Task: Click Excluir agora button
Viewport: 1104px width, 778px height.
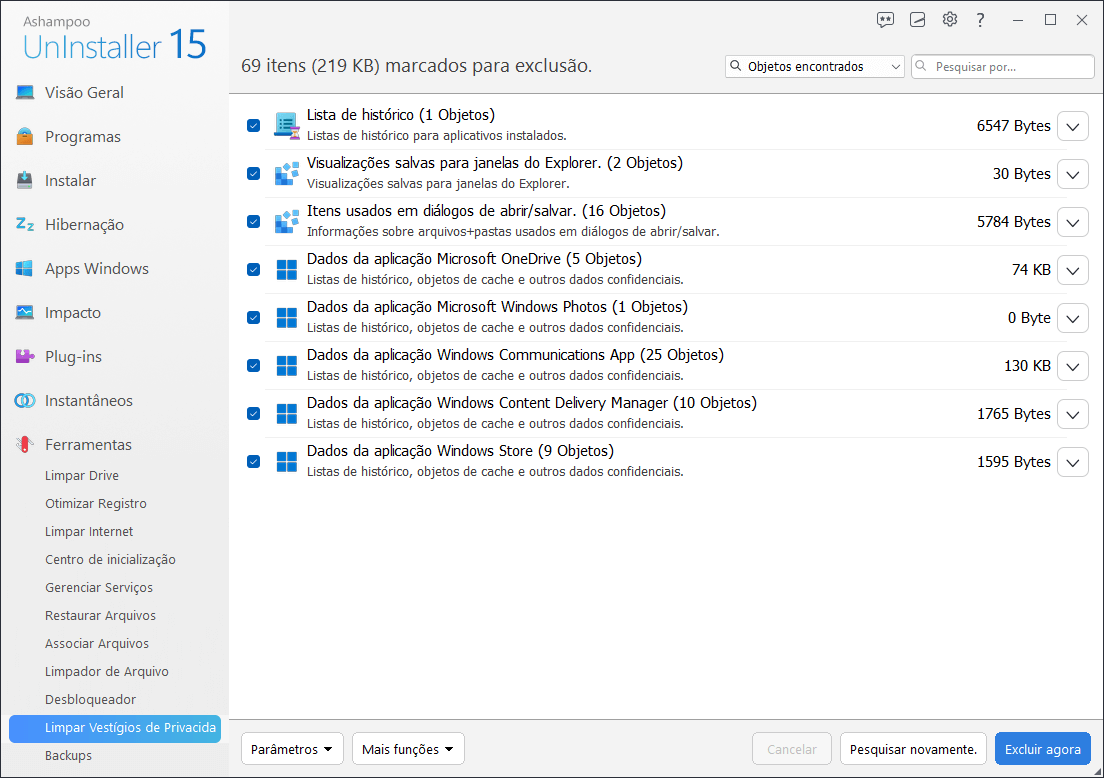Action: pos(1043,749)
